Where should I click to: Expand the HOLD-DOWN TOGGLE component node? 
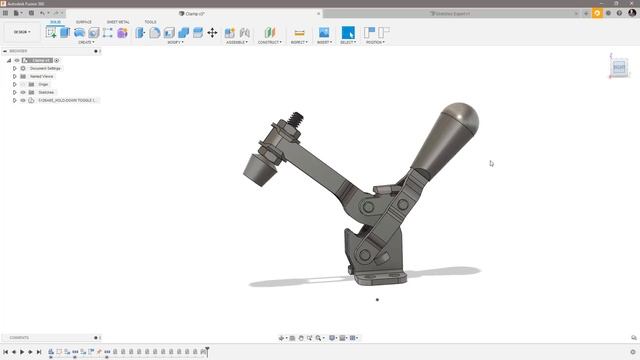[x=15, y=100]
